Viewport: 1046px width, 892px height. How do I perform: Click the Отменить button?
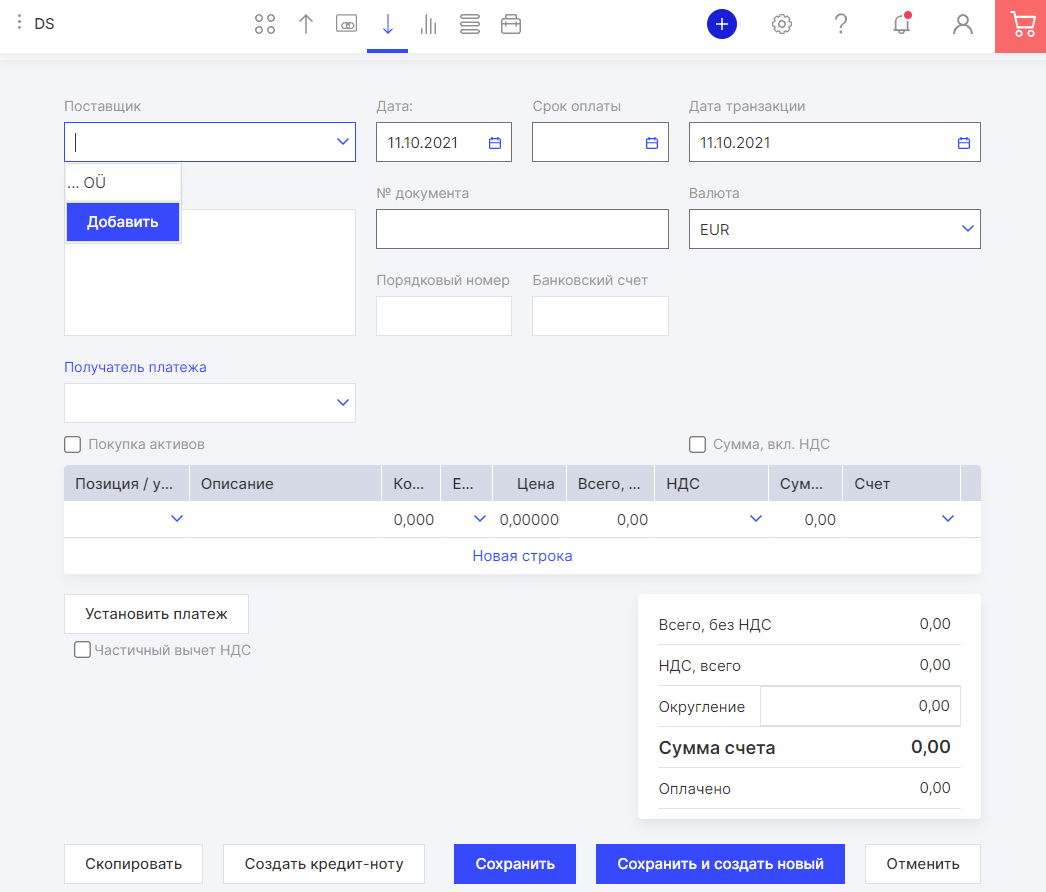(923, 864)
